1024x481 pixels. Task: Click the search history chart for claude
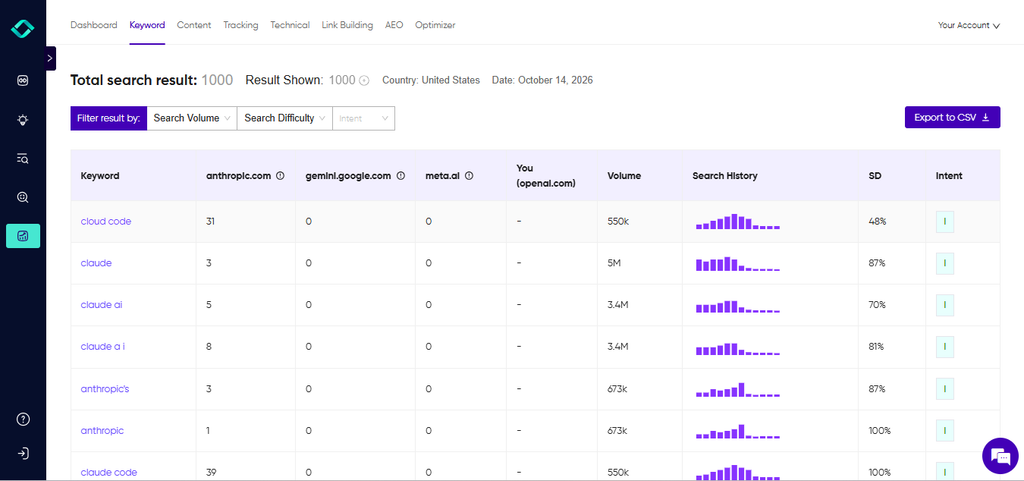(738, 264)
